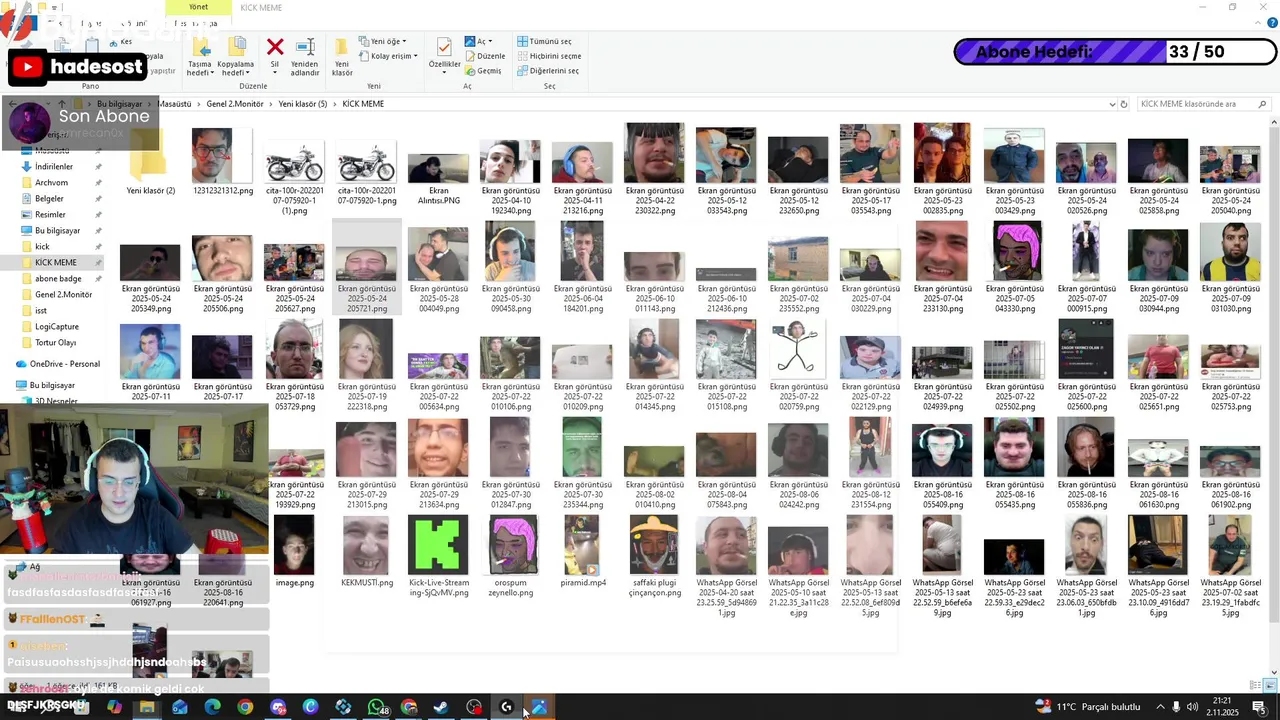This screenshot has width=1280, height=720.
Task: Switch to the Yönet ribbon tab
Action: (199, 7)
